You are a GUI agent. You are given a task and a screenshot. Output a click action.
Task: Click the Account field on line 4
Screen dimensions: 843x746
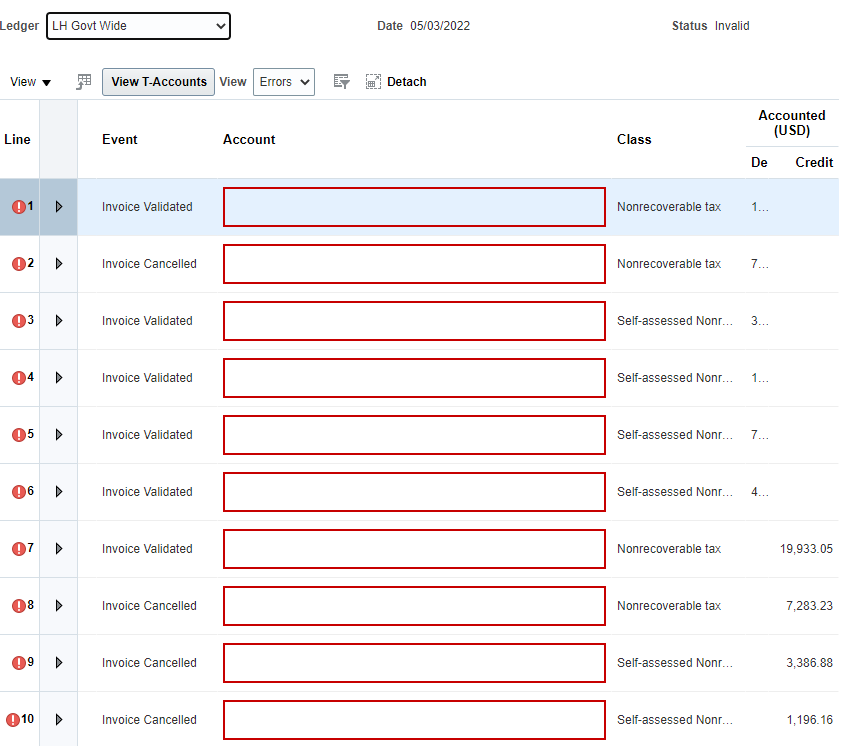tap(413, 377)
